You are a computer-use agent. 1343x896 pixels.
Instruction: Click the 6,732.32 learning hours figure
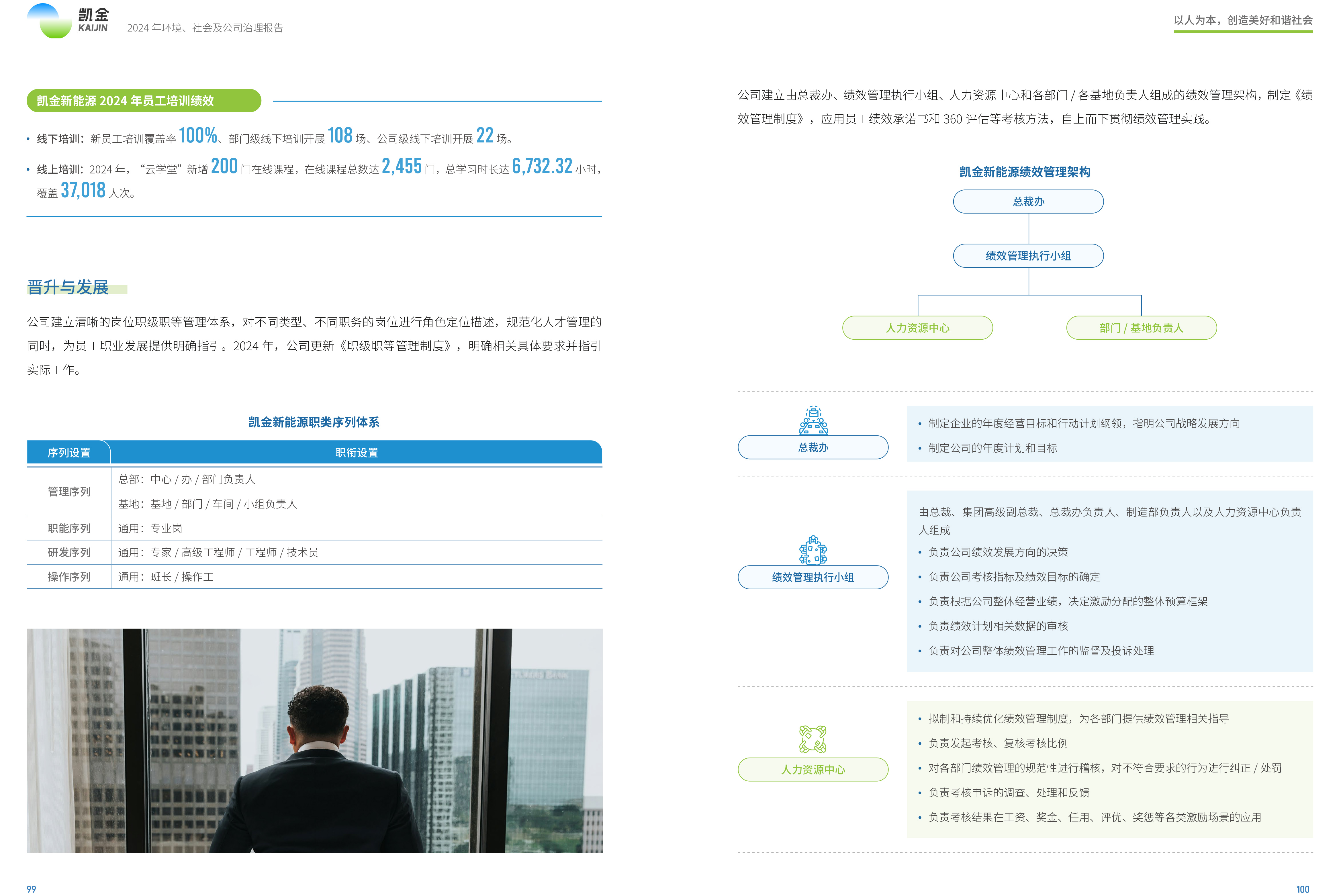click(542, 166)
